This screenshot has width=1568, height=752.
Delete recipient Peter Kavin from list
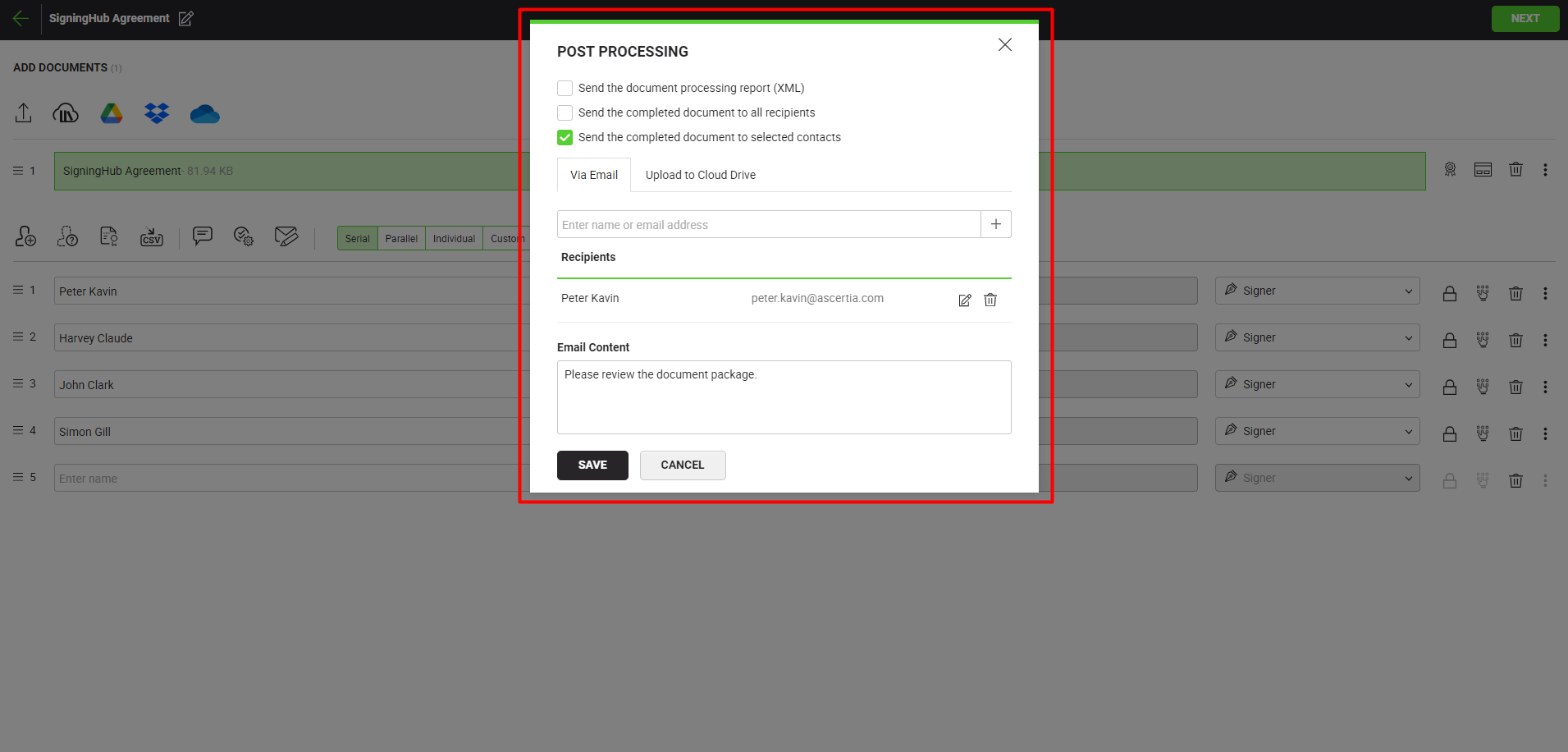[x=990, y=300]
